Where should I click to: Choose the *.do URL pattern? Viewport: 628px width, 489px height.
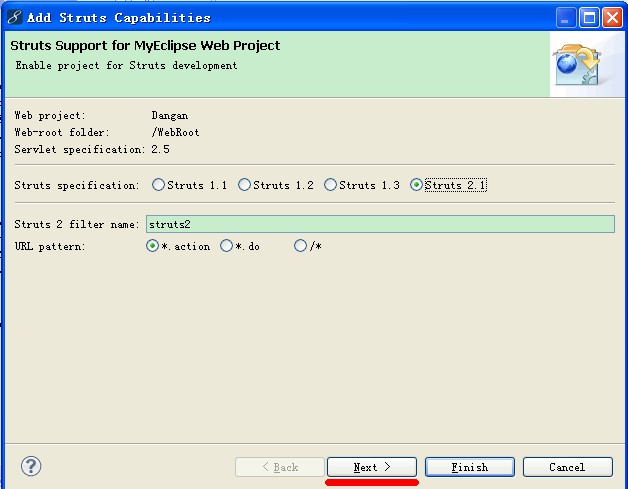240,246
